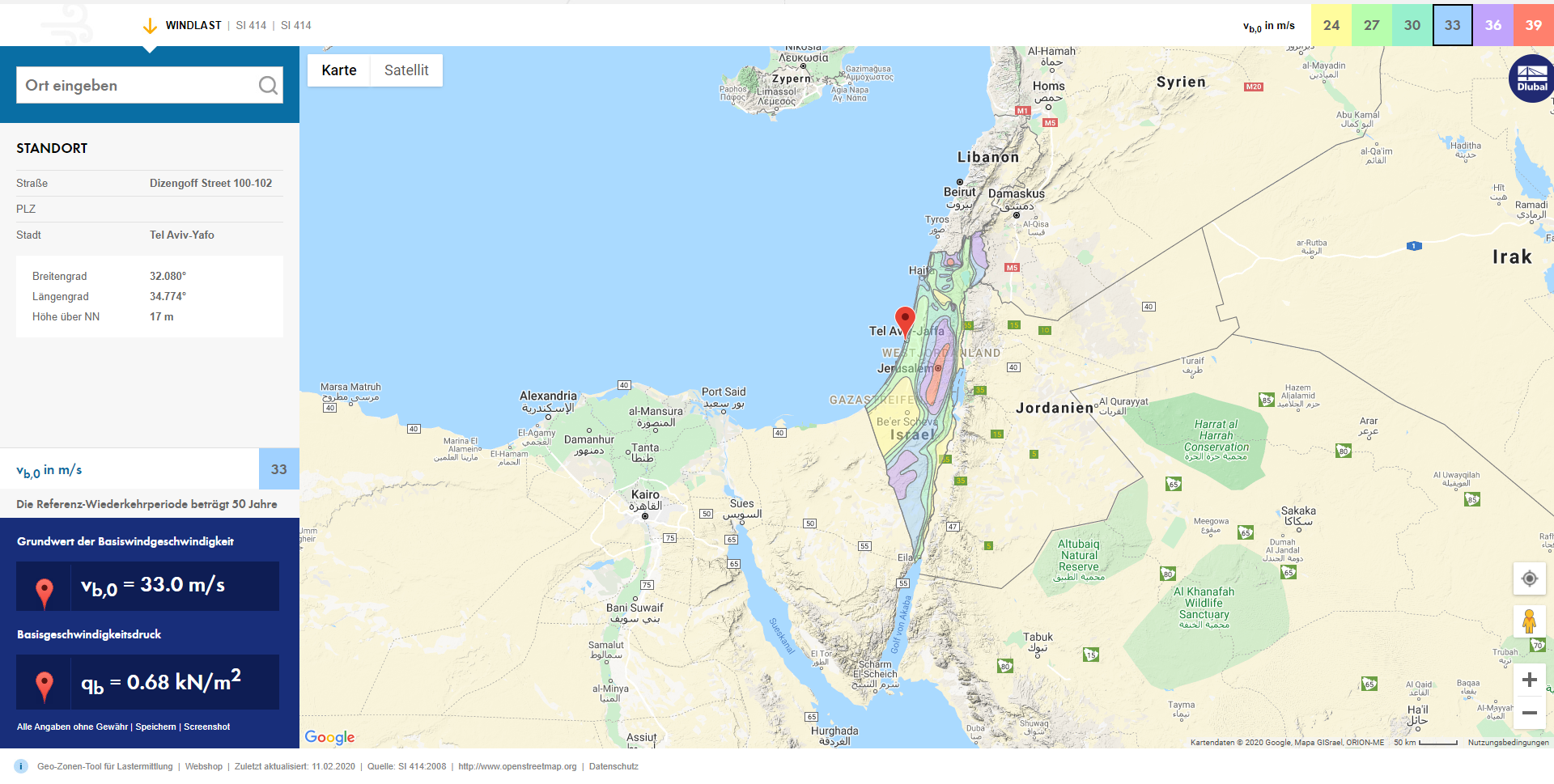The image size is (1554, 784).
Task: Click the purple 36 m/s legend swatch
Action: [1493, 25]
